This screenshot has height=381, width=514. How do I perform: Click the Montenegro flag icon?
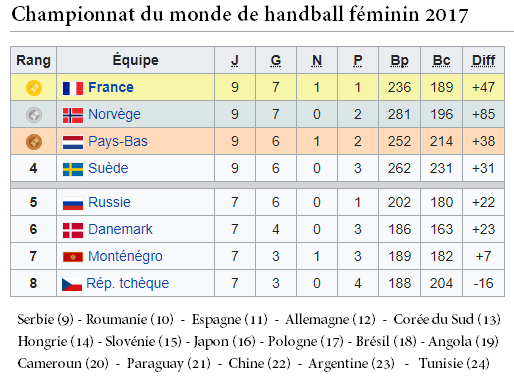click(73, 257)
